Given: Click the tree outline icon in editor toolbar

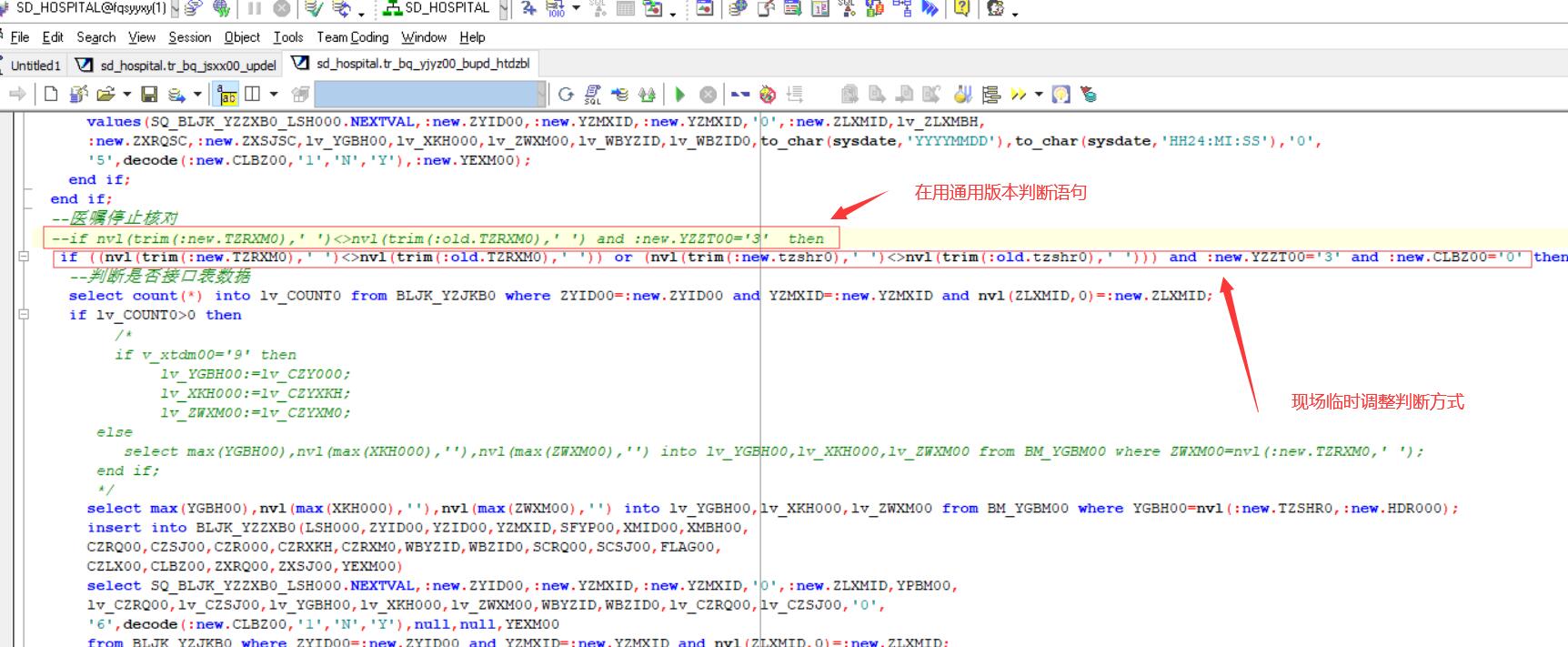Looking at the screenshot, I should click(x=991, y=94).
